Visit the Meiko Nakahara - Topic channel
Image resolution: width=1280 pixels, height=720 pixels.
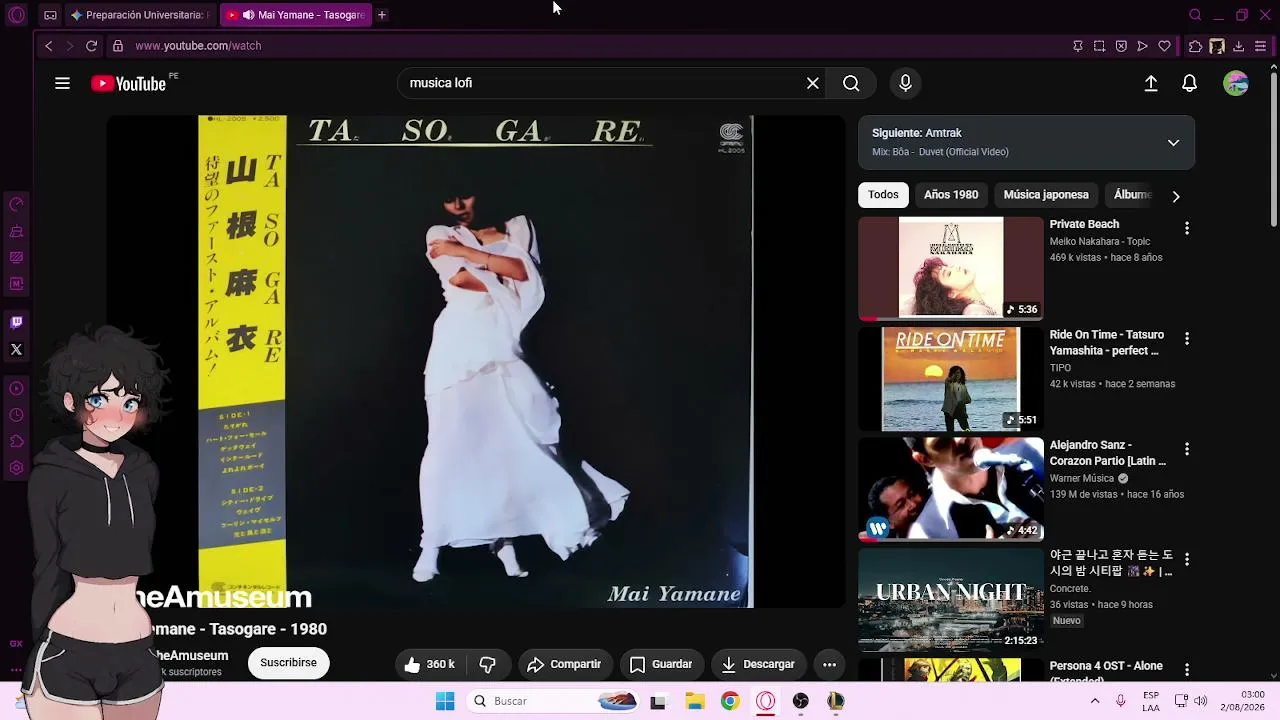[1100, 242]
